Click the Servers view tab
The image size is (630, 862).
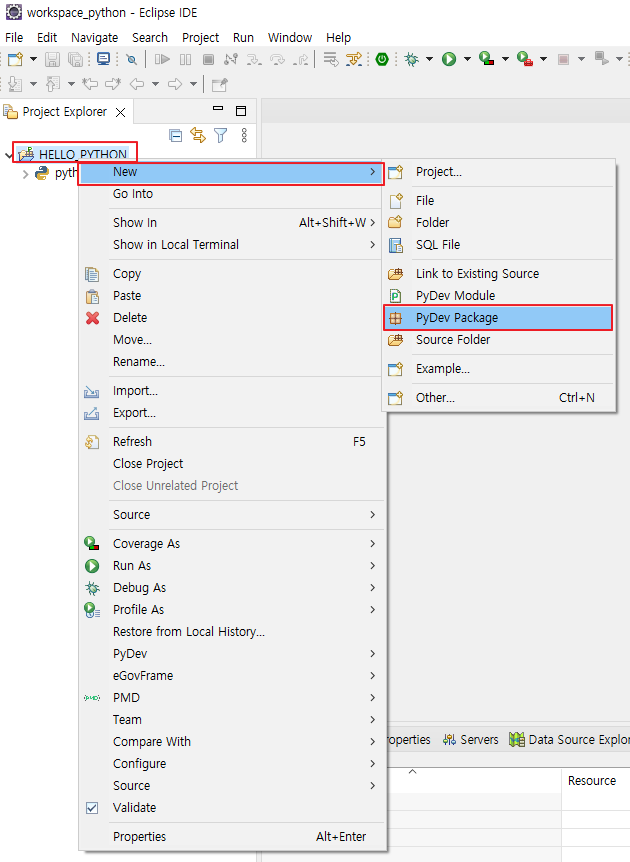[471, 739]
